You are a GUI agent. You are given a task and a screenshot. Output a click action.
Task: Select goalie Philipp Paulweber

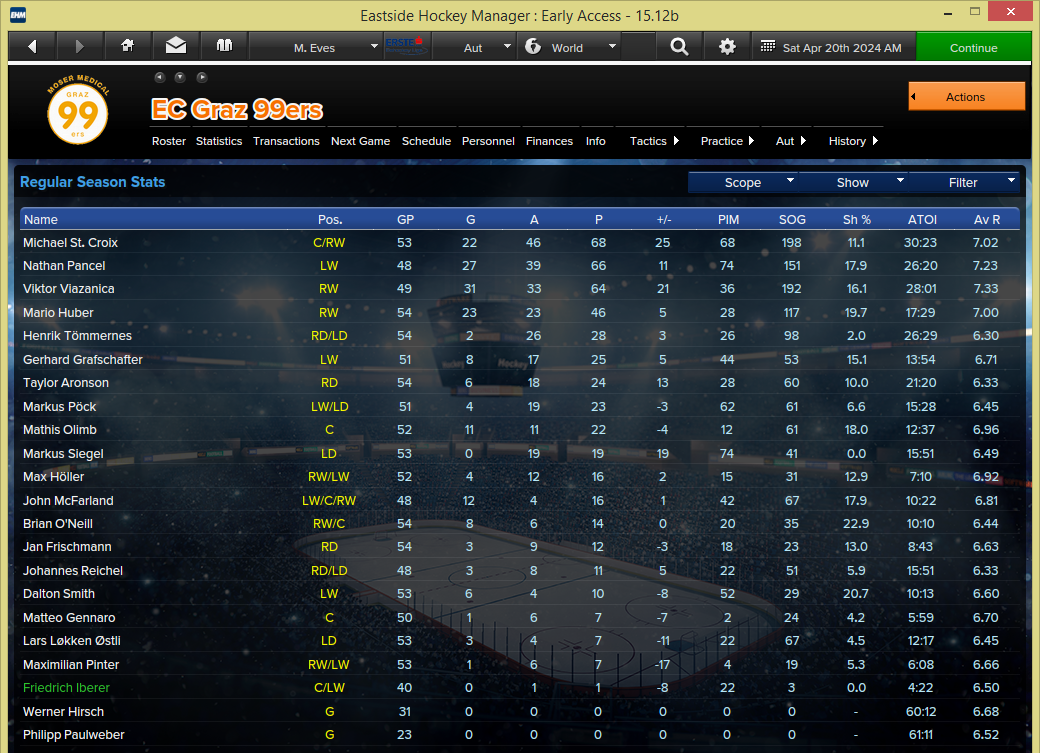pyautogui.click(x=74, y=735)
